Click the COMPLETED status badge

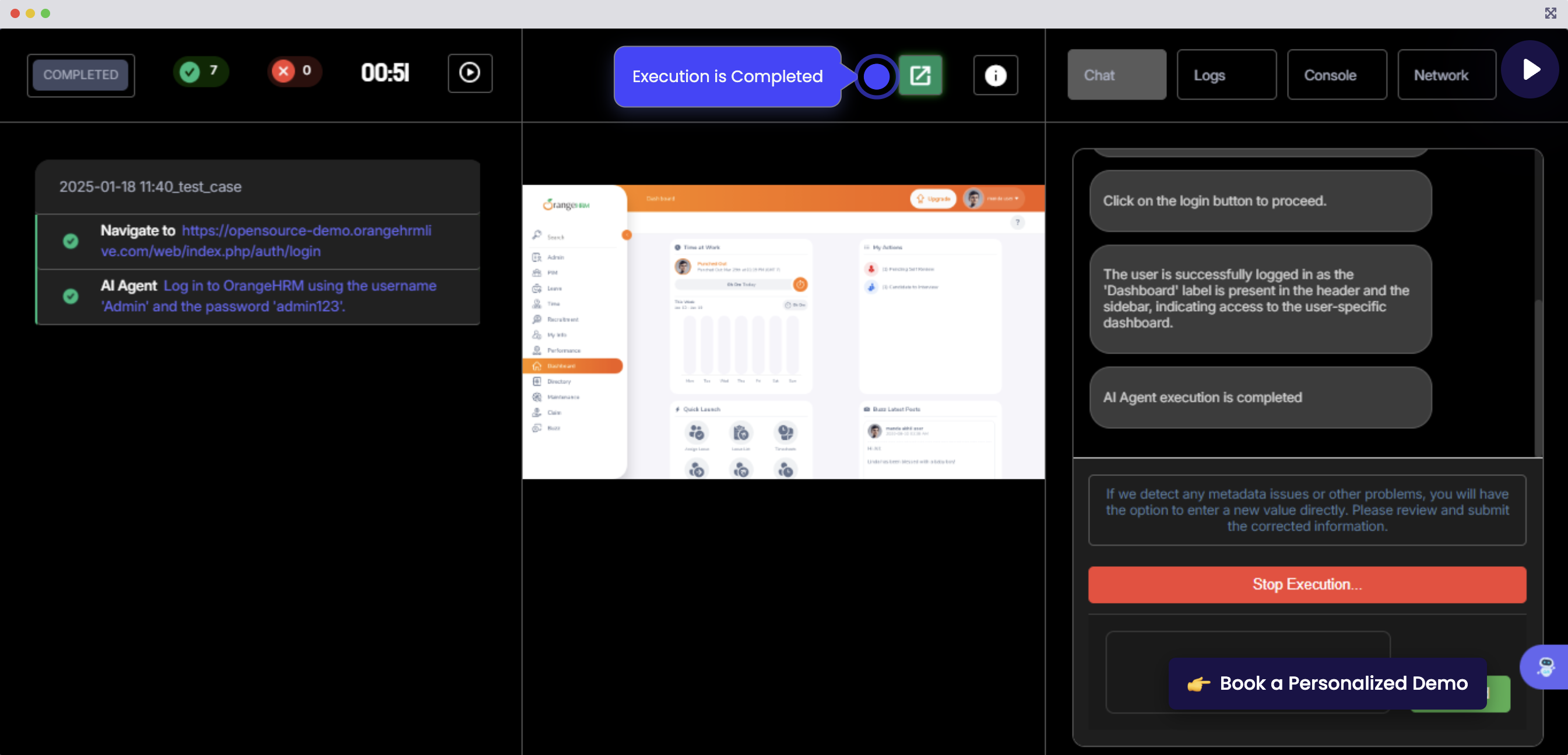[x=81, y=75]
